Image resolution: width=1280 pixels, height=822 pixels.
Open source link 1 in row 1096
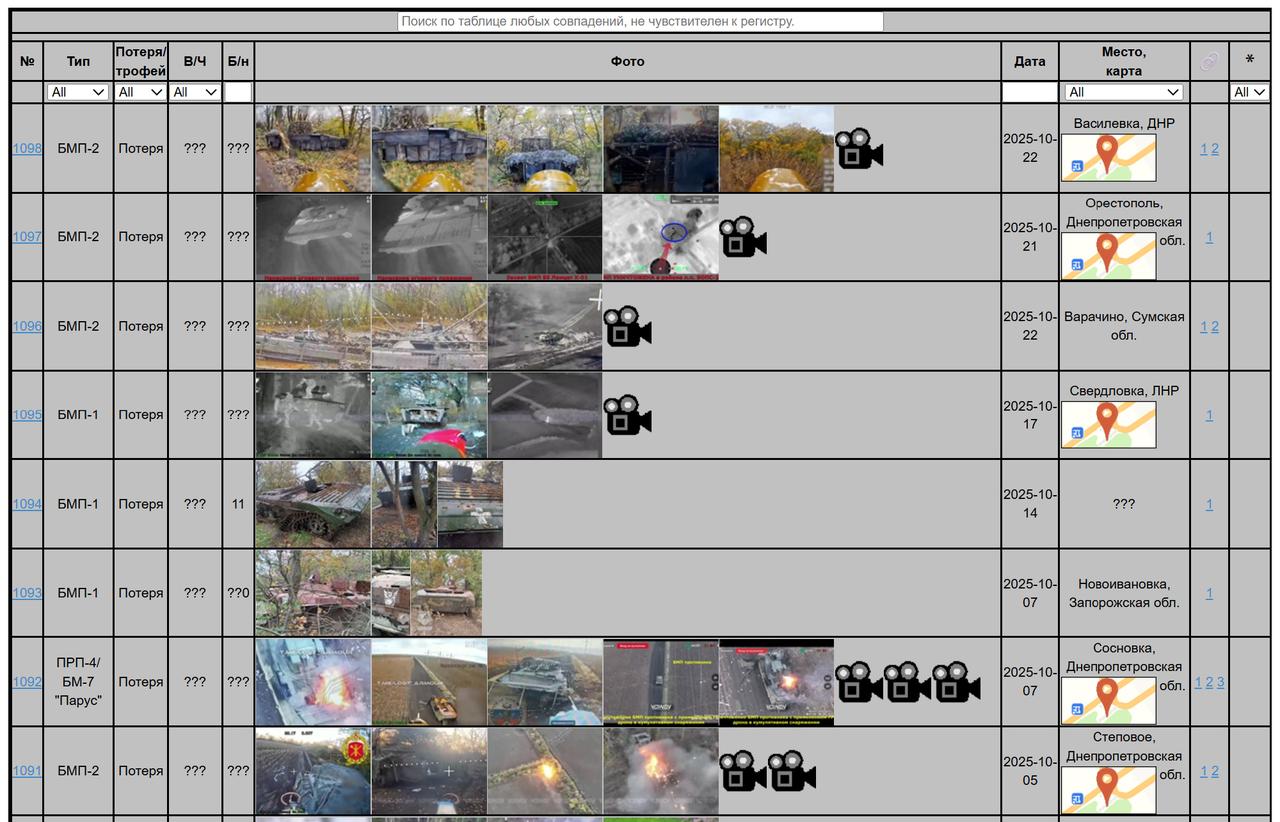[1204, 326]
